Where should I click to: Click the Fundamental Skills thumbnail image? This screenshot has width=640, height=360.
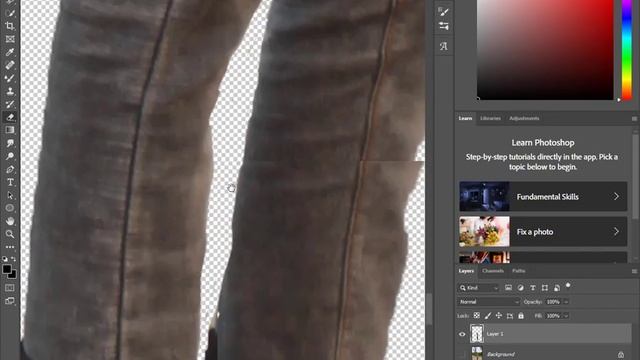(x=484, y=196)
